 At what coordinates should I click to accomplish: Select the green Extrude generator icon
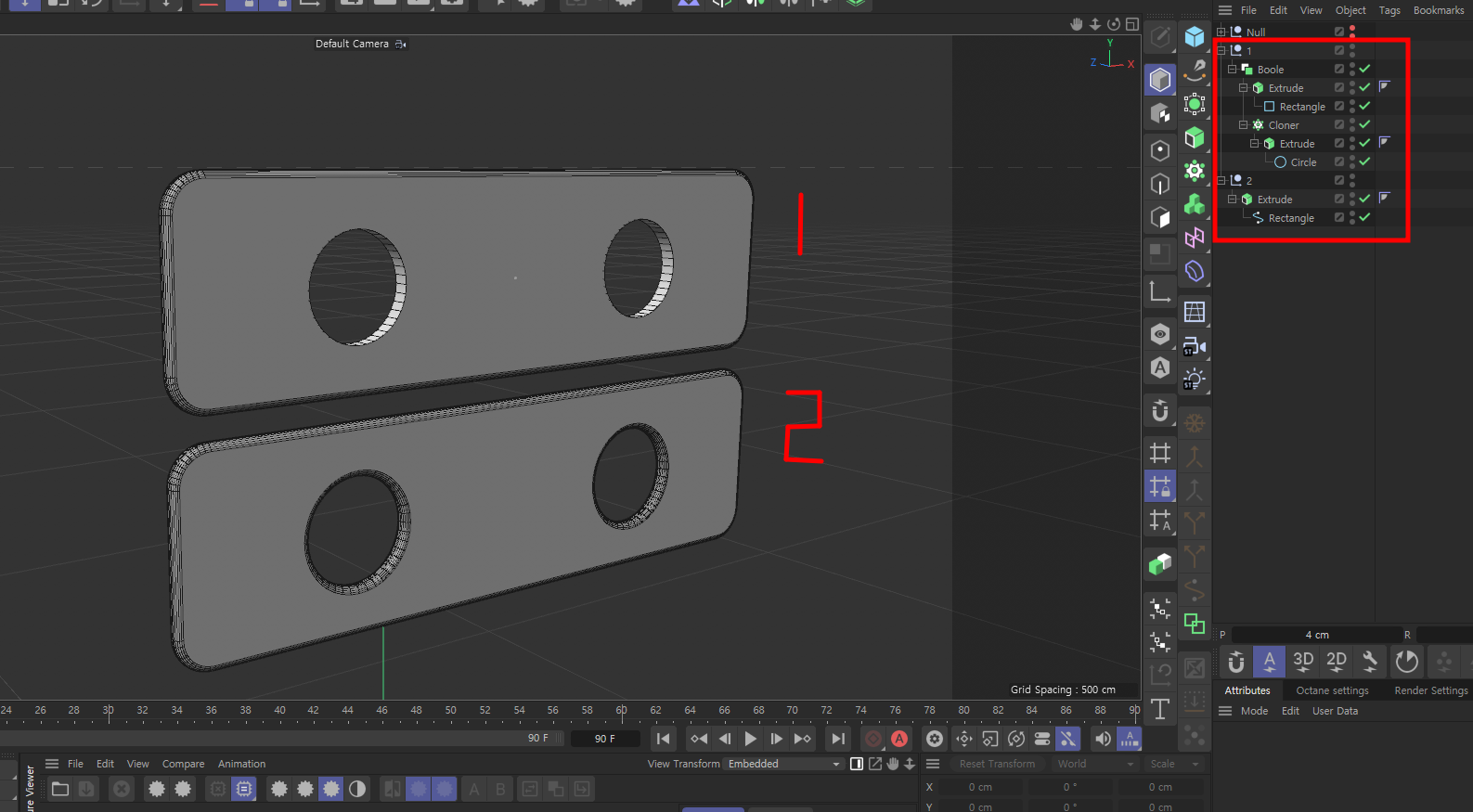click(x=1195, y=137)
